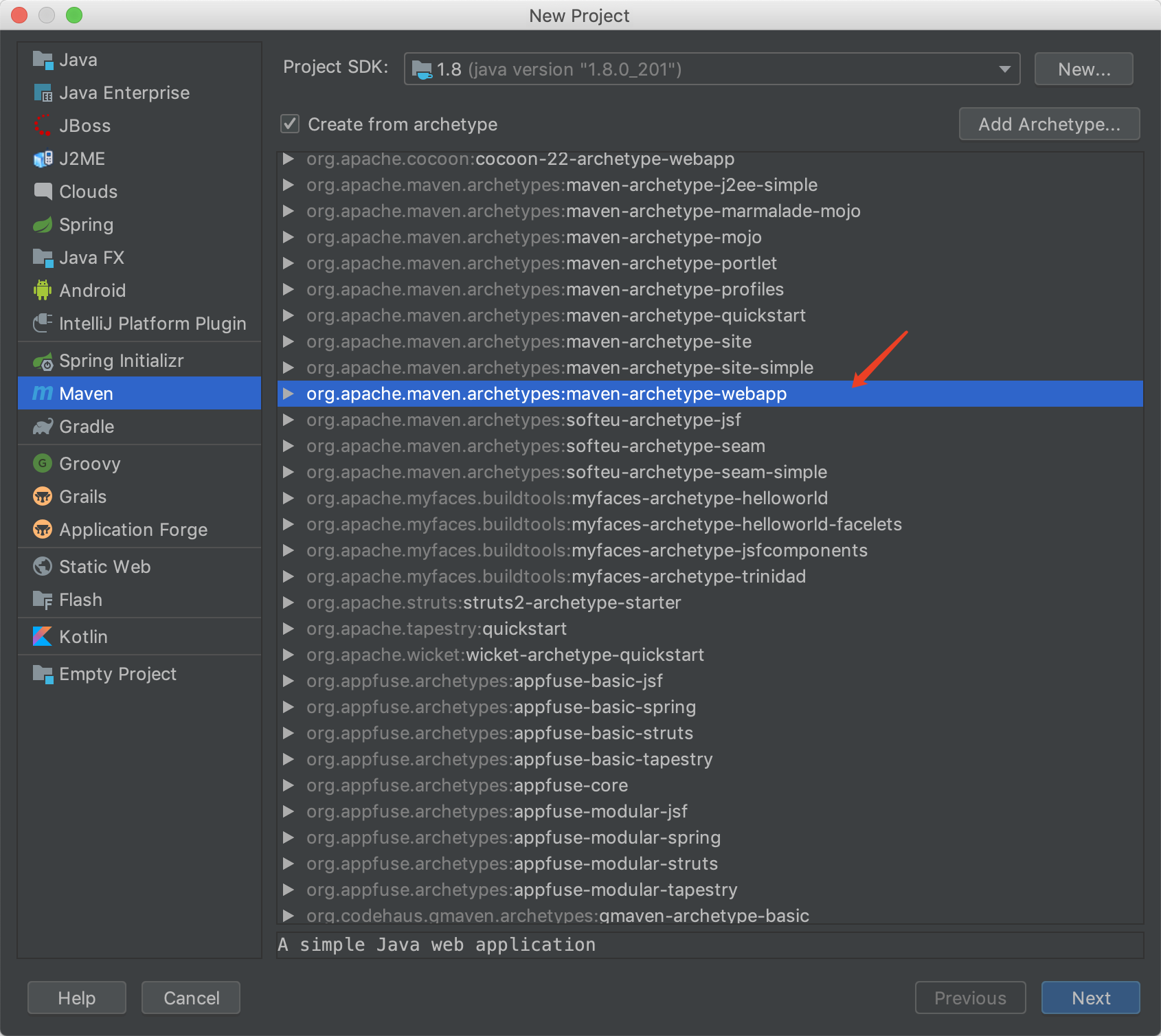Viewport: 1161px width, 1036px height.
Task: Click the Java project type icon
Action: (x=43, y=60)
